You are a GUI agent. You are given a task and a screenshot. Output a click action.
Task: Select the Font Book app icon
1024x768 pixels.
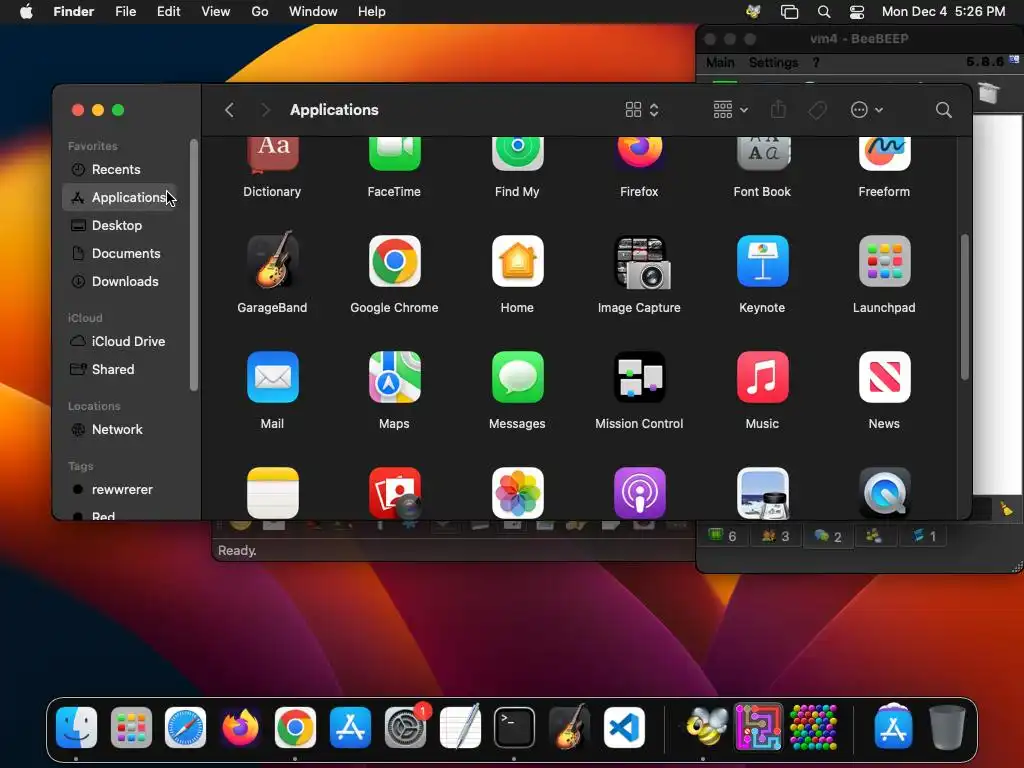762,154
